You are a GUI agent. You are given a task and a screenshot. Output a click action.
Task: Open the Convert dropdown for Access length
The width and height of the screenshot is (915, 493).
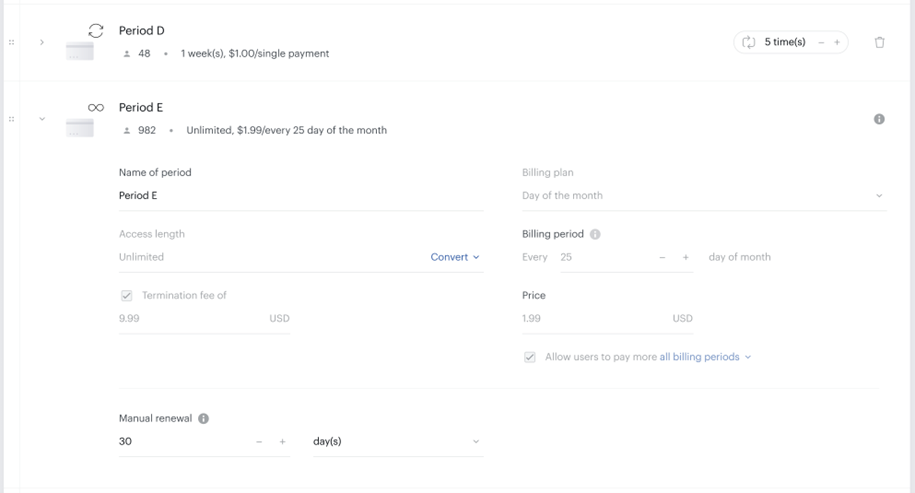coord(455,257)
